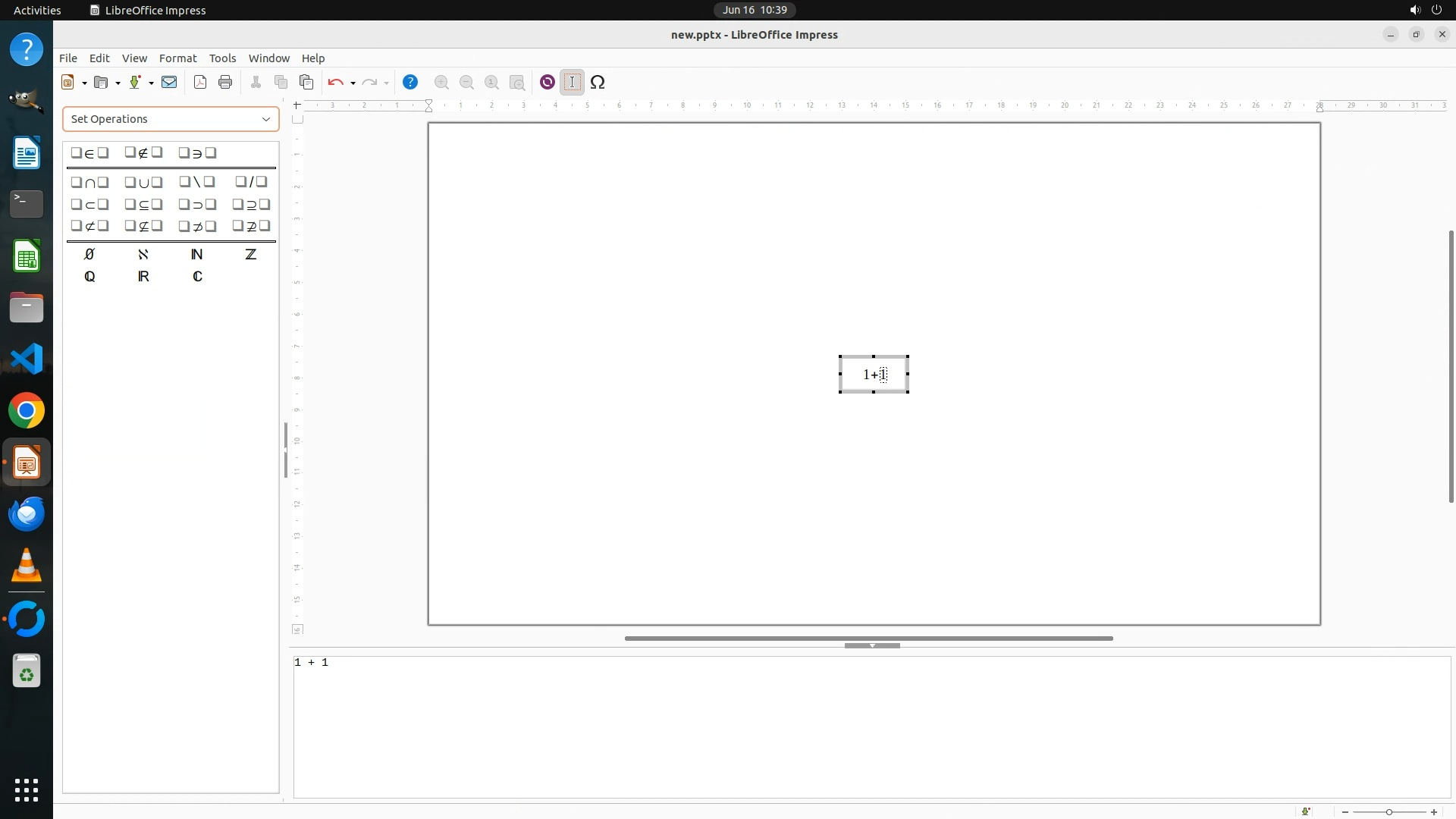The width and height of the screenshot is (1456, 819).
Task: Open the Tools menu
Action: pos(222,58)
